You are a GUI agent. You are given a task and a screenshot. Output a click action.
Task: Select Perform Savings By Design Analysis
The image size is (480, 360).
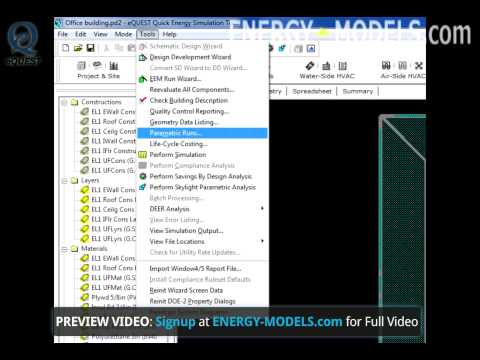coord(202,176)
